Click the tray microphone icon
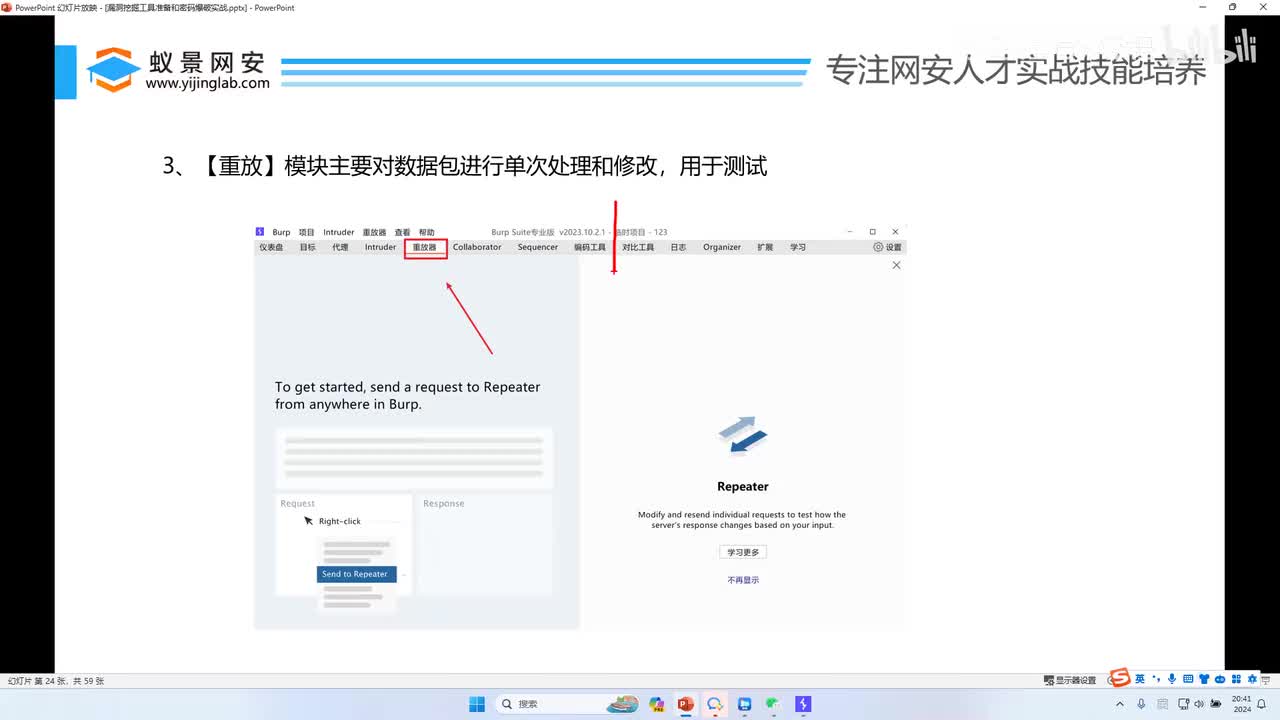 pos(1141,704)
